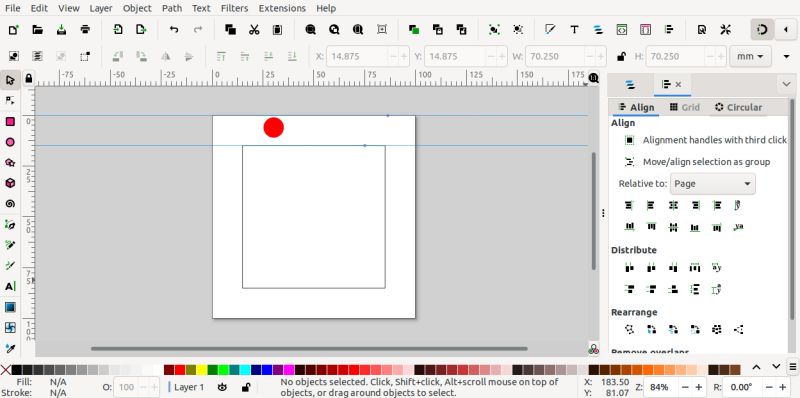Click the cyan palette swatch
This screenshot has height=398, width=800.
click(x=245, y=370)
